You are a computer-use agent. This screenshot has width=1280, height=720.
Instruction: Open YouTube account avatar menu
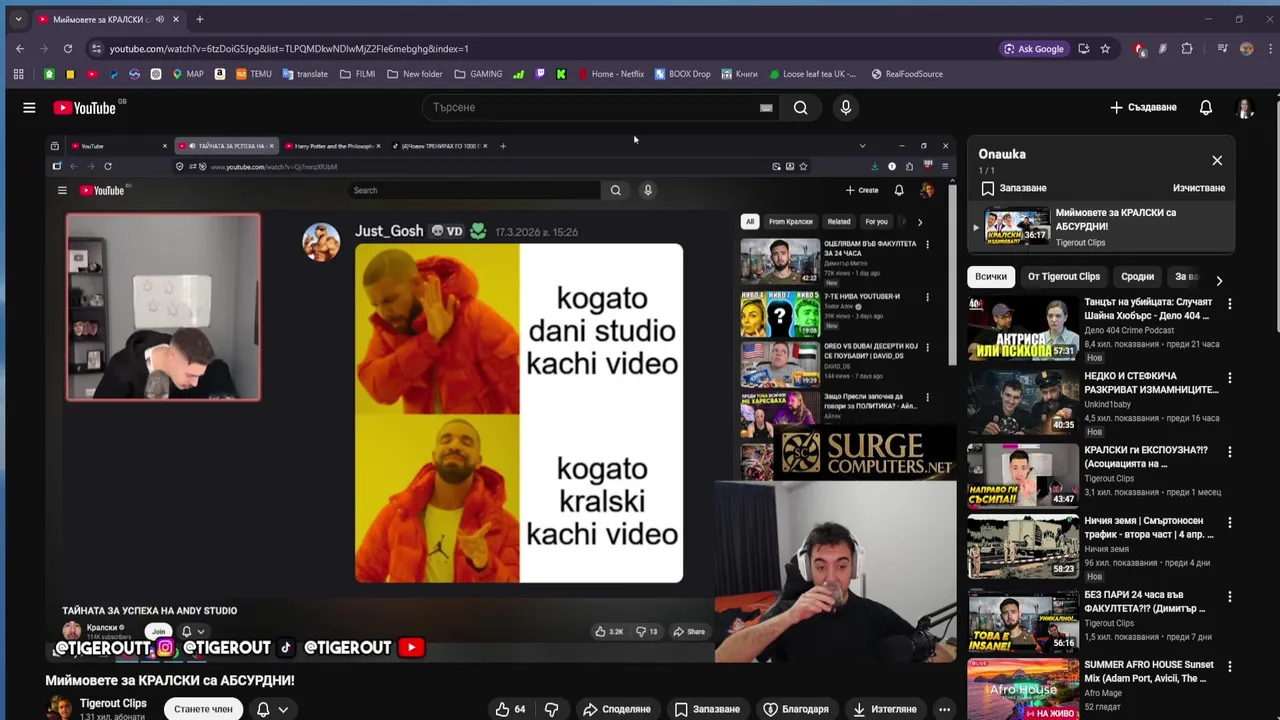click(x=1246, y=107)
